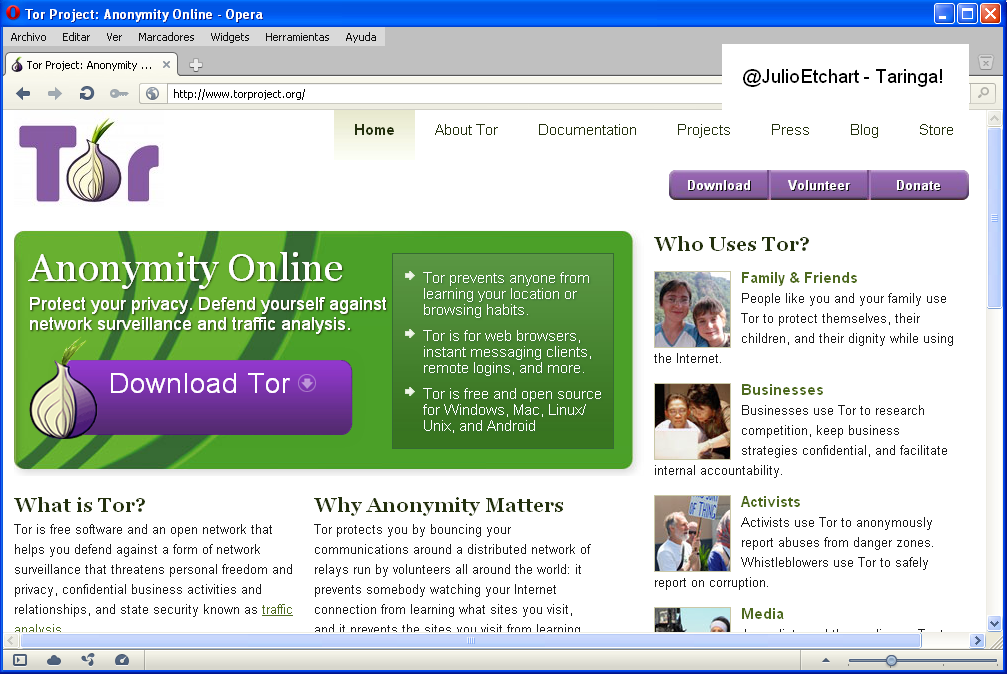Close the Tor Project tab

(x=166, y=64)
